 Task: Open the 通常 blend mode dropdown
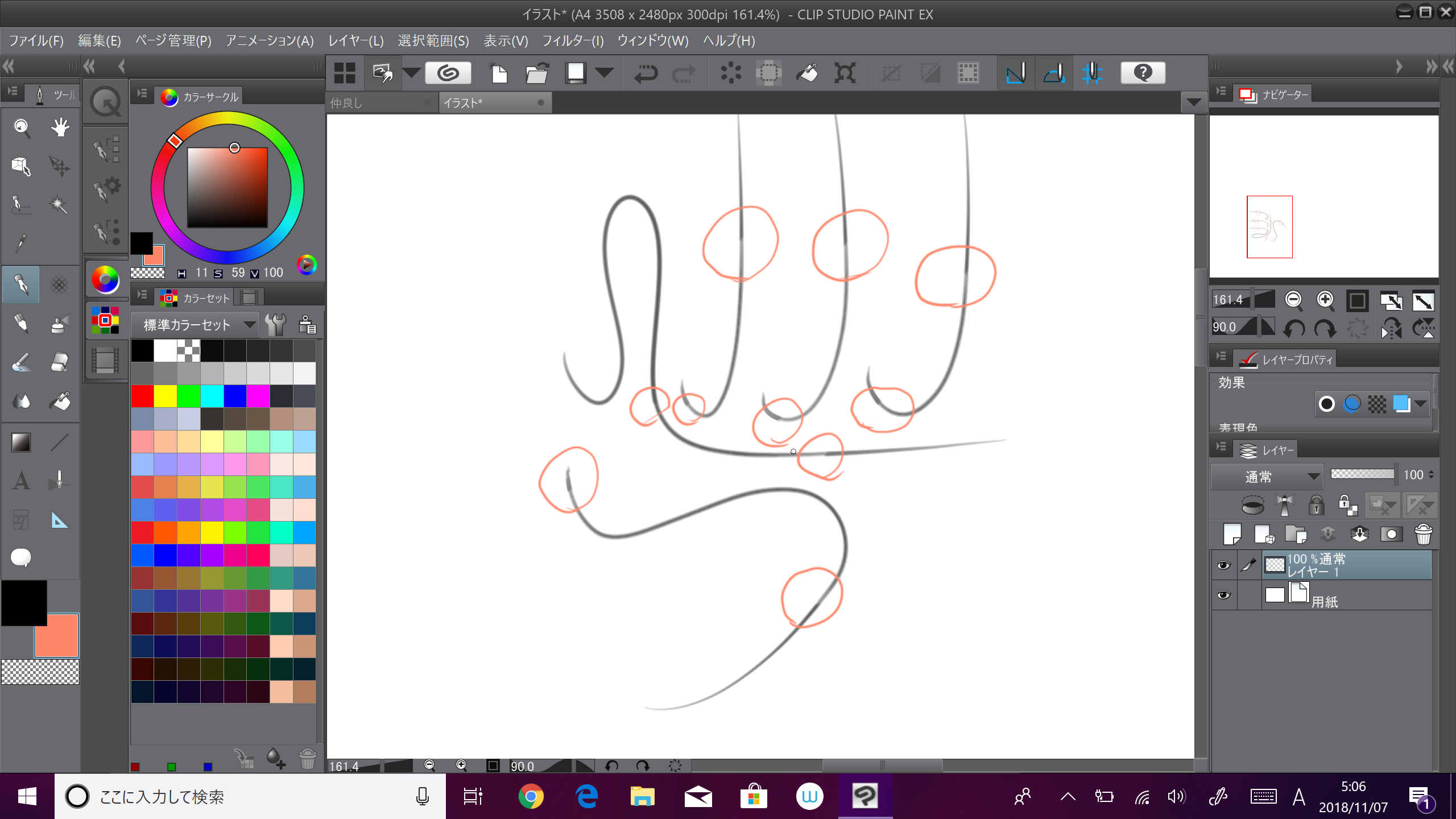coord(1266,476)
